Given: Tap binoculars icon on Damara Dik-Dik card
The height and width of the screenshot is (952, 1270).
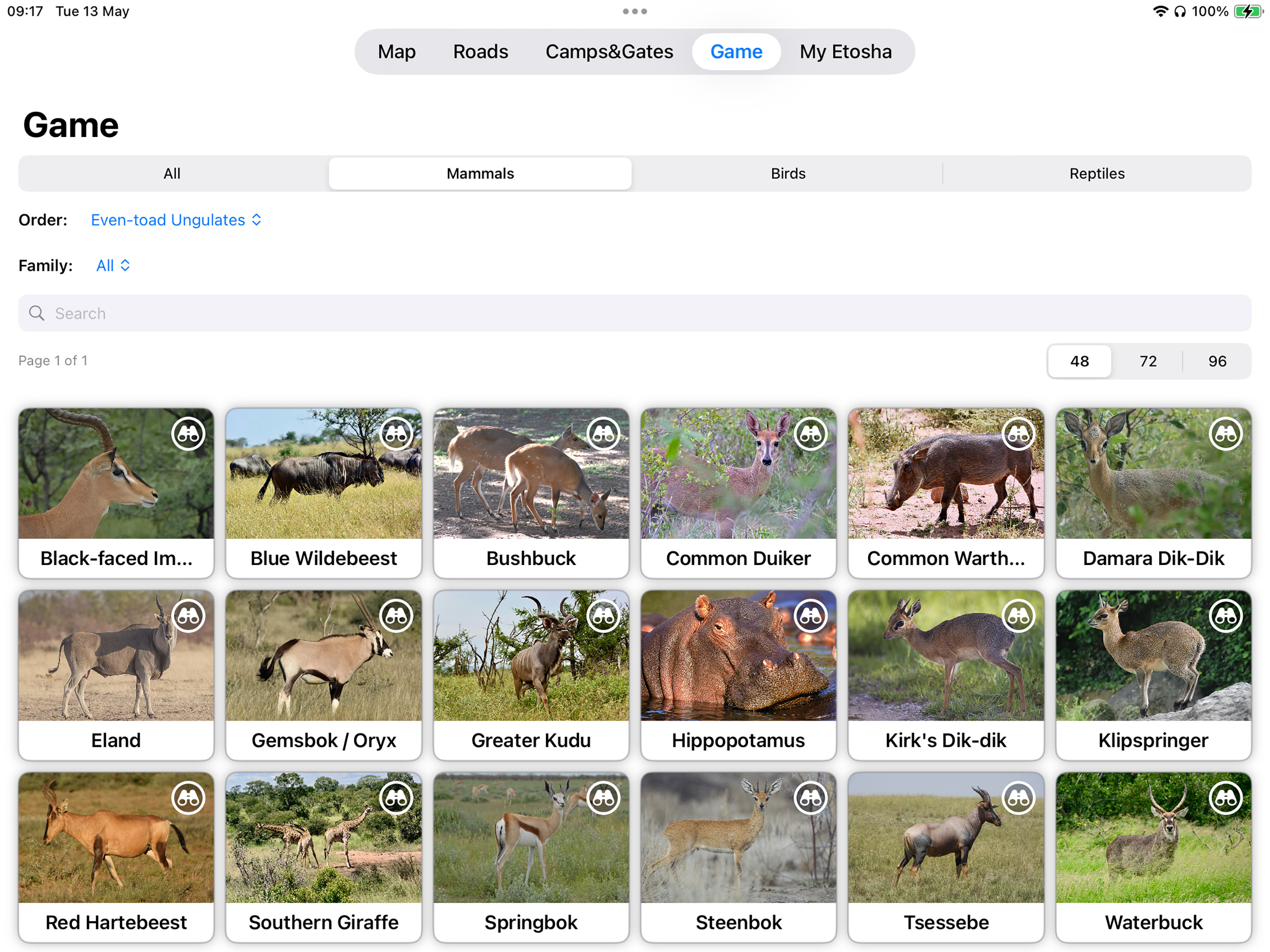Looking at the screenshot, I should click(x=1226, y=434).
